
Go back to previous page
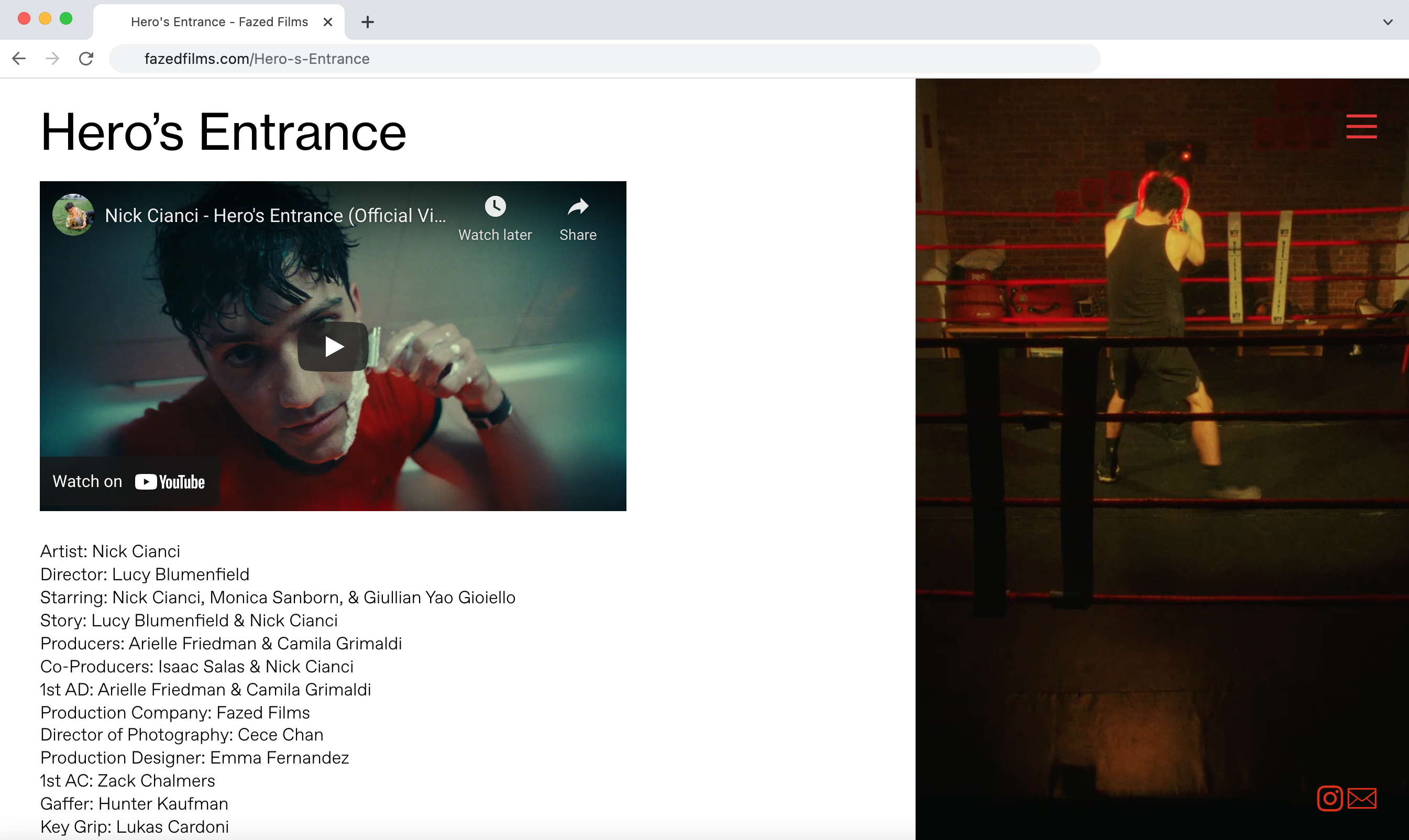pos(19,59)
